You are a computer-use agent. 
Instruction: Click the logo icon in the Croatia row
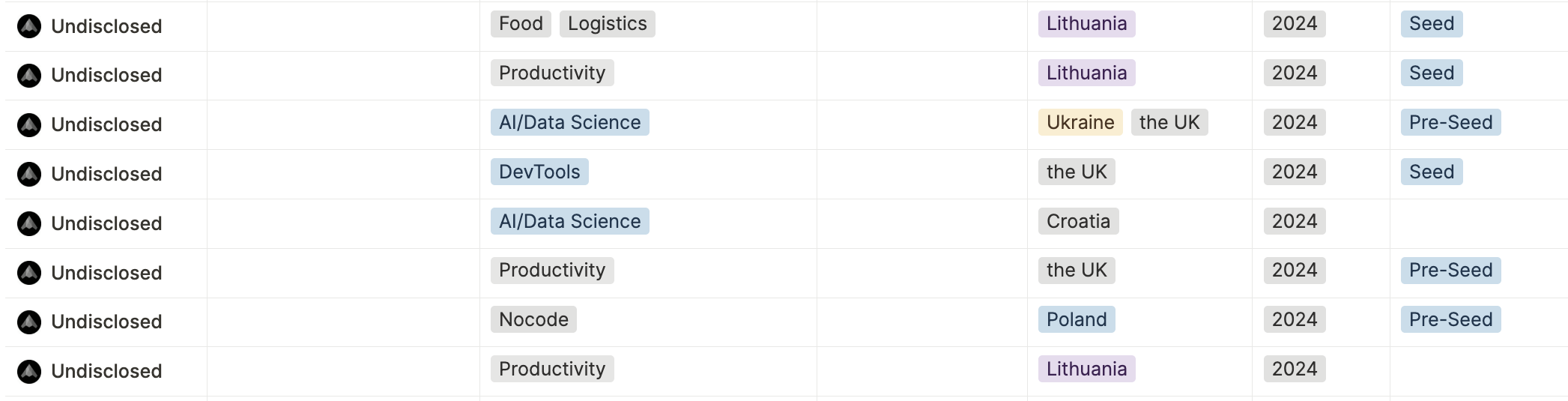29,223
